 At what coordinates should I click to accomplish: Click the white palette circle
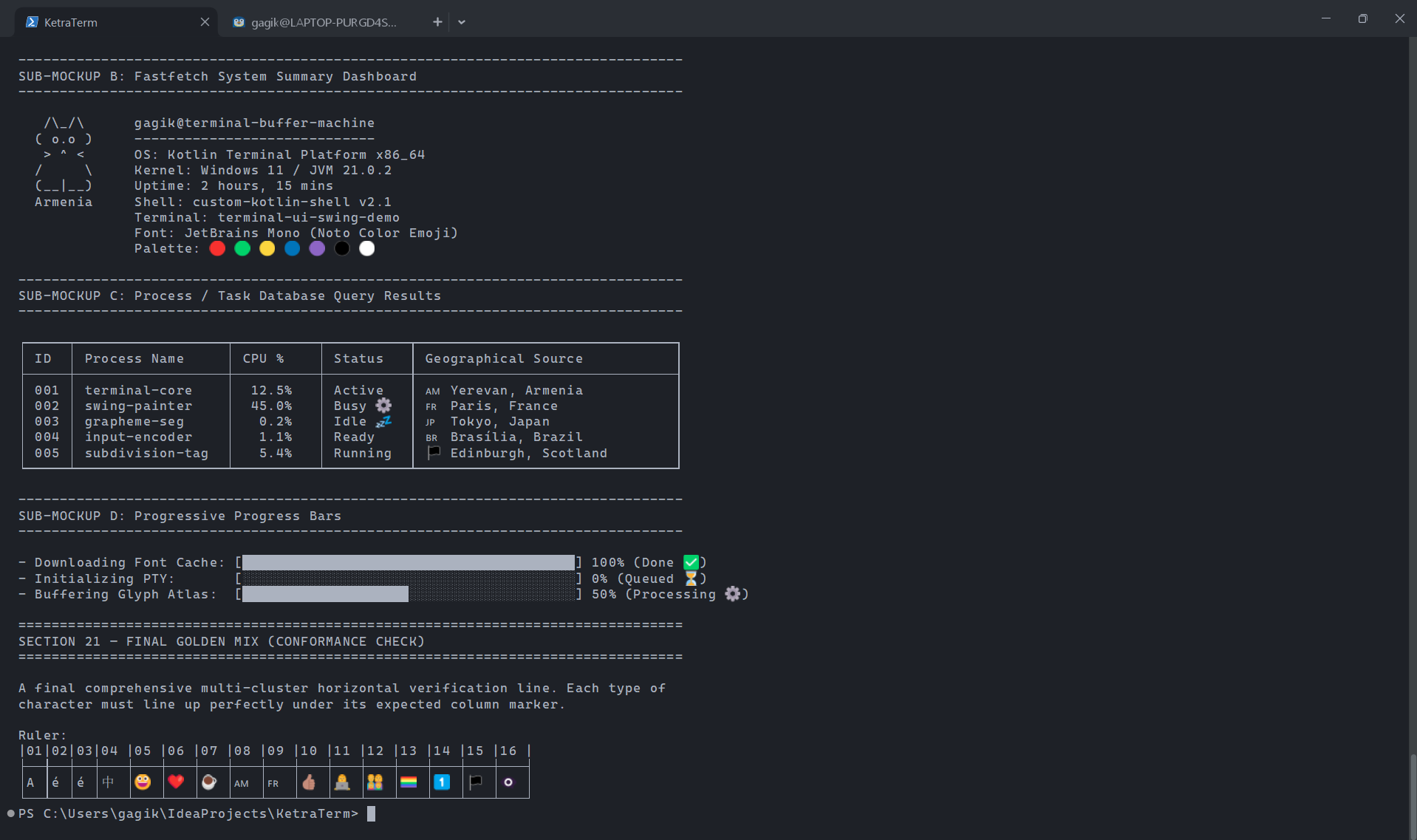click(367, 249)
